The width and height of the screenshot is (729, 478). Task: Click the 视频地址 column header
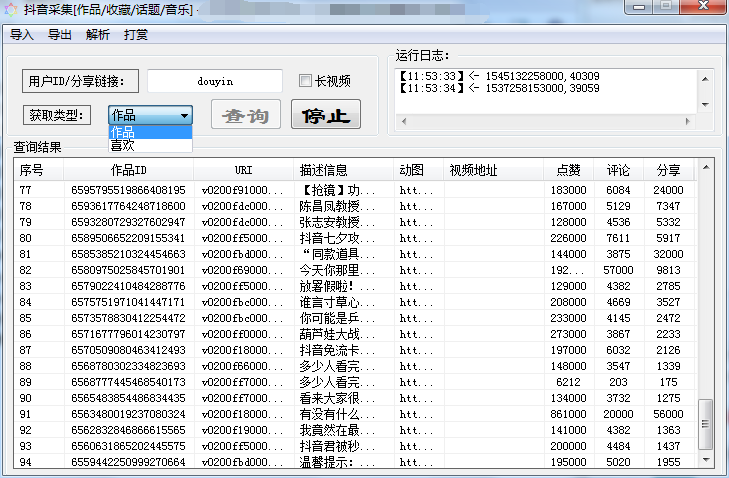(x=494, y=170)
